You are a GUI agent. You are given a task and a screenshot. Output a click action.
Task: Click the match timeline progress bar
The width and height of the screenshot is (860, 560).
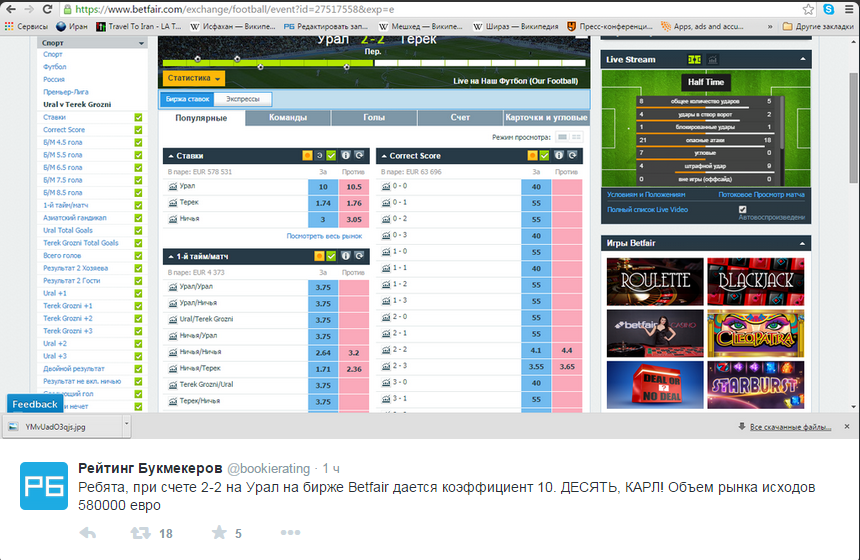coord(374,63)
